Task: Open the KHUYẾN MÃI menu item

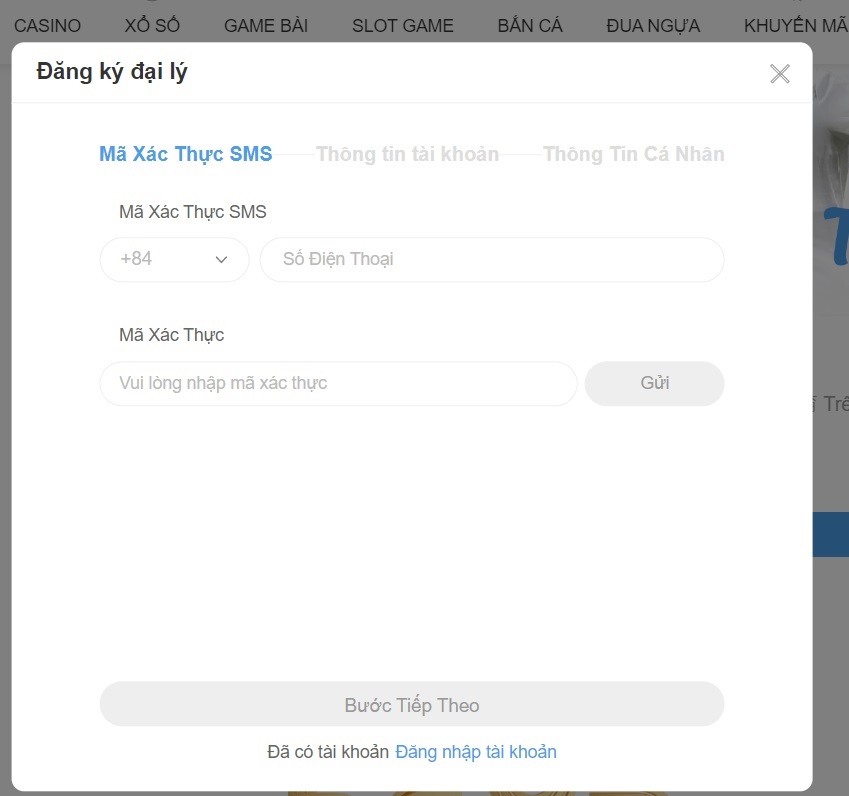Action: click(x=796, y=25)
